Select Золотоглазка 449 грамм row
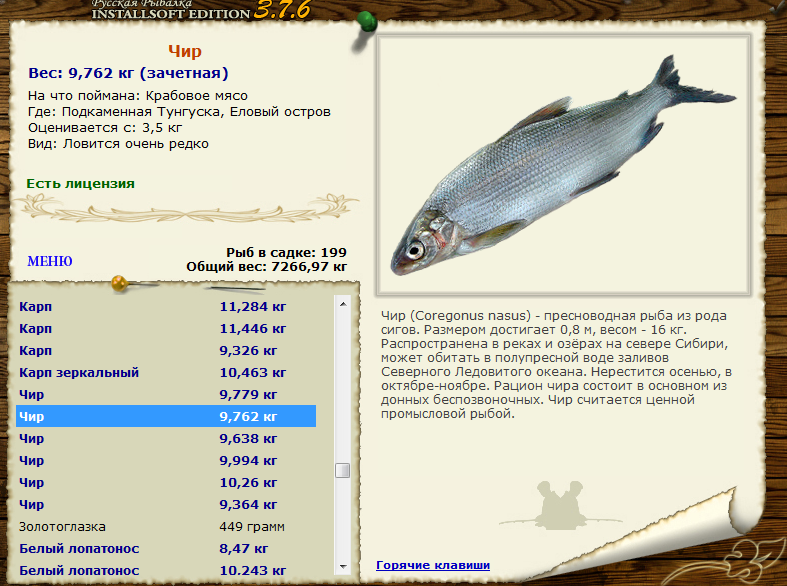 coord(166,527)
